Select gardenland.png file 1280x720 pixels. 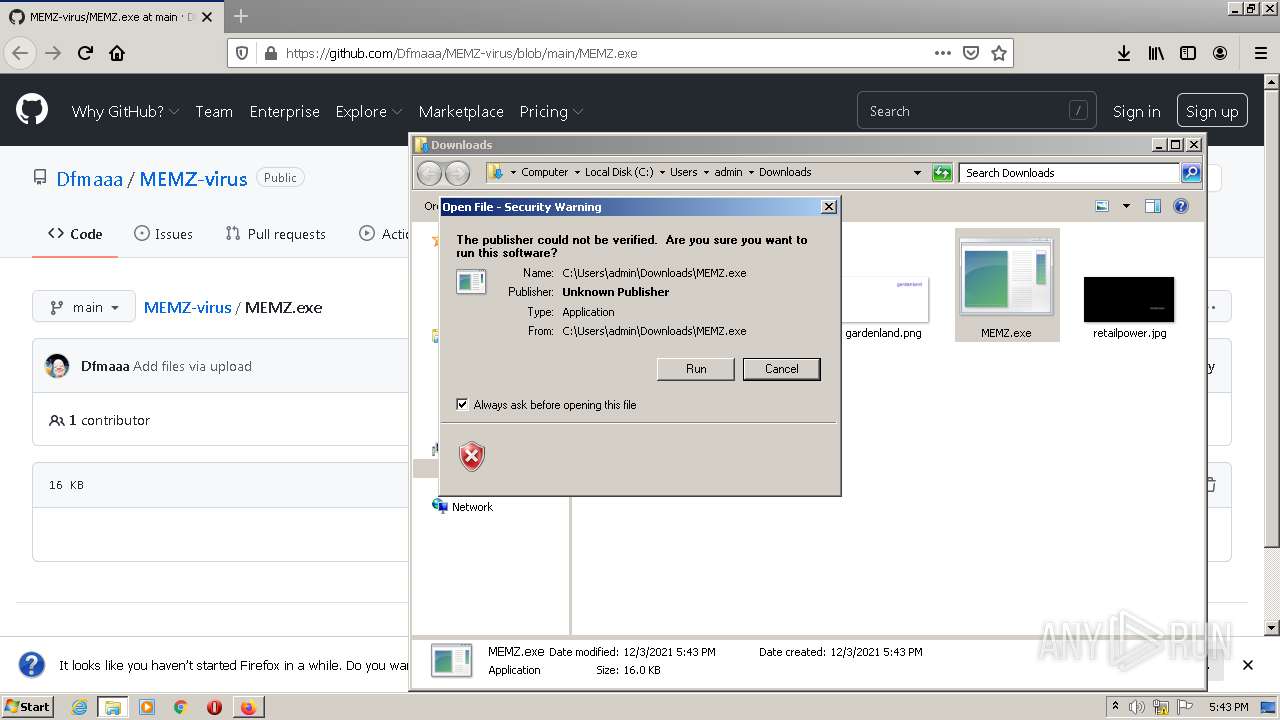click(884, 308)
